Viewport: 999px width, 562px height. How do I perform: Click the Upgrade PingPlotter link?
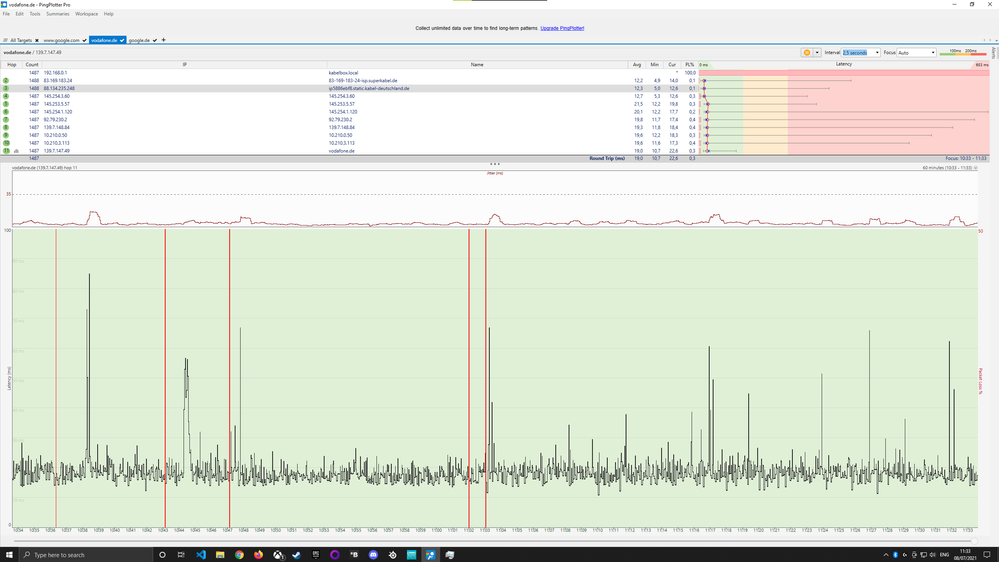pos(562,28)
